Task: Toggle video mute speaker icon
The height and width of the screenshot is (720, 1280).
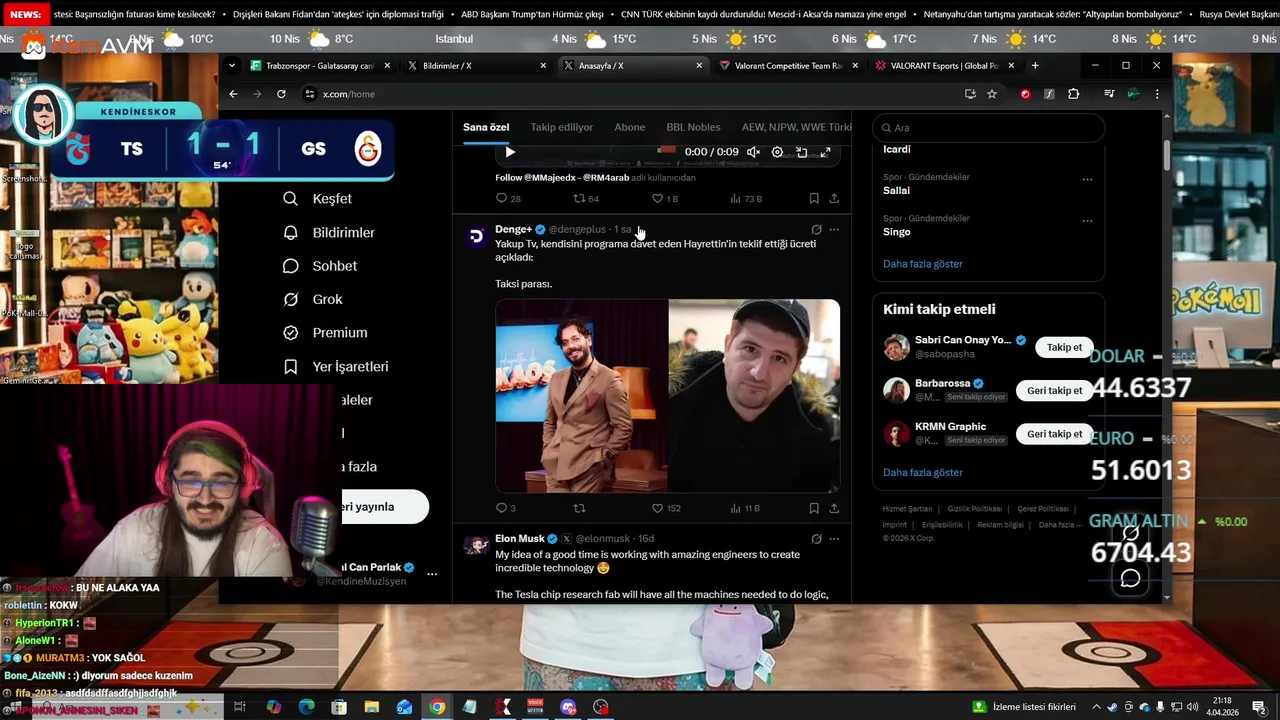Action: click(753, 152)
